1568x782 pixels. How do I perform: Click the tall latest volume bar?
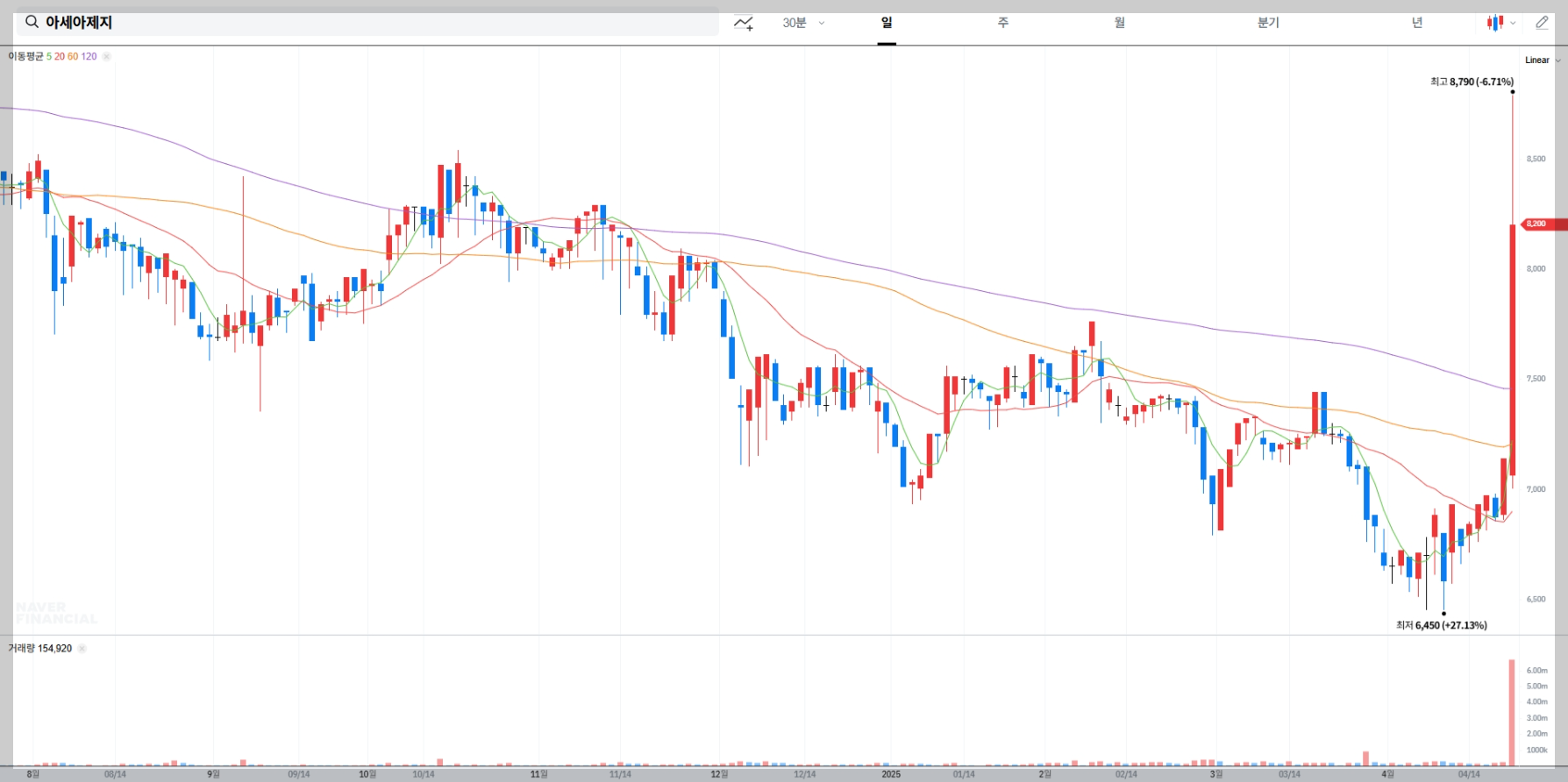point(1512,712)
